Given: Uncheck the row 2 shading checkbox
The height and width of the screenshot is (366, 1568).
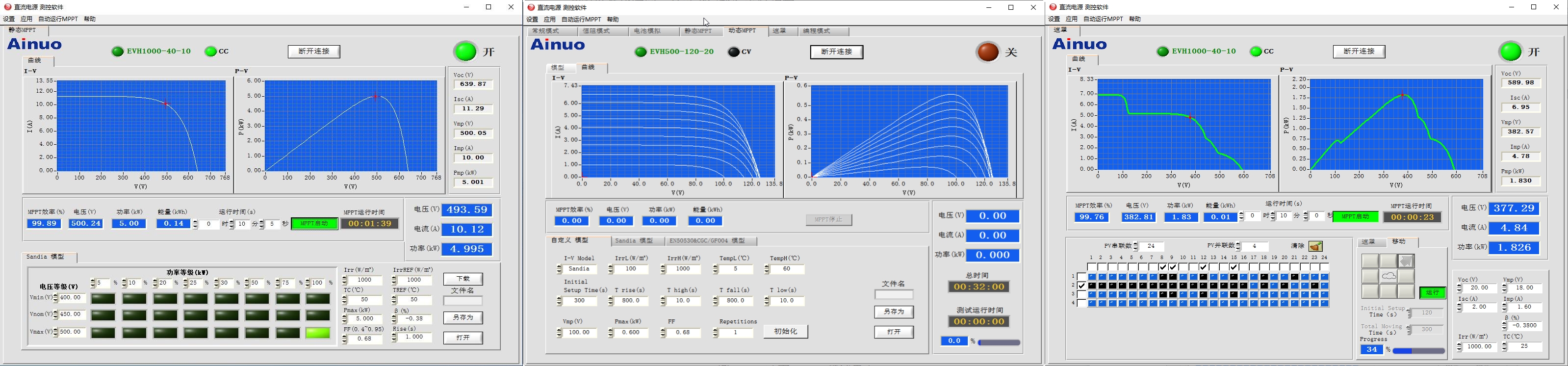Looking at the screenshot, I should (x=1081, y=286).
